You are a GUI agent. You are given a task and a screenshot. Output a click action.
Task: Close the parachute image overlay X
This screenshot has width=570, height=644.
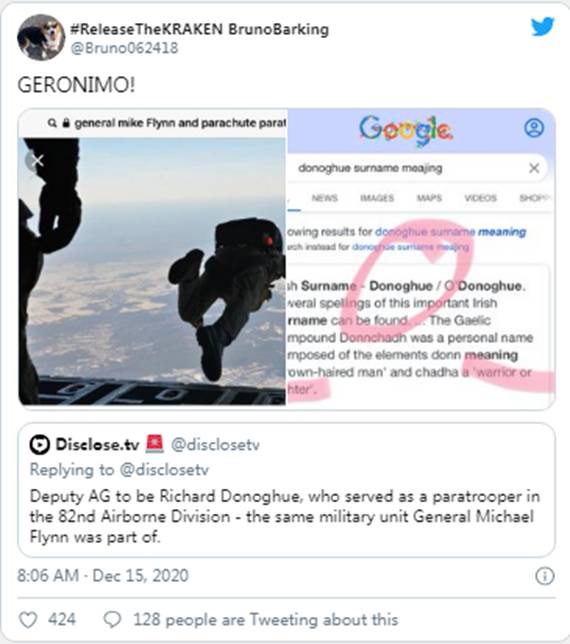tap(36, 161)
